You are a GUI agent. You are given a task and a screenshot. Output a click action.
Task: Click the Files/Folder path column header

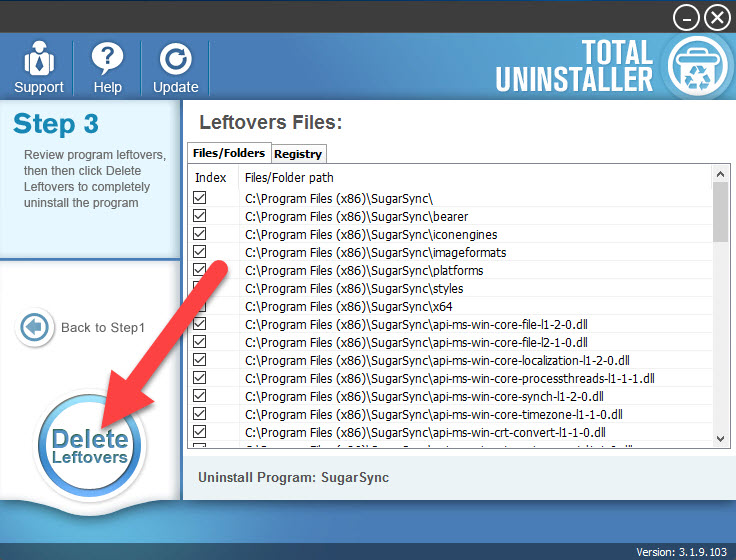point(289,177)
